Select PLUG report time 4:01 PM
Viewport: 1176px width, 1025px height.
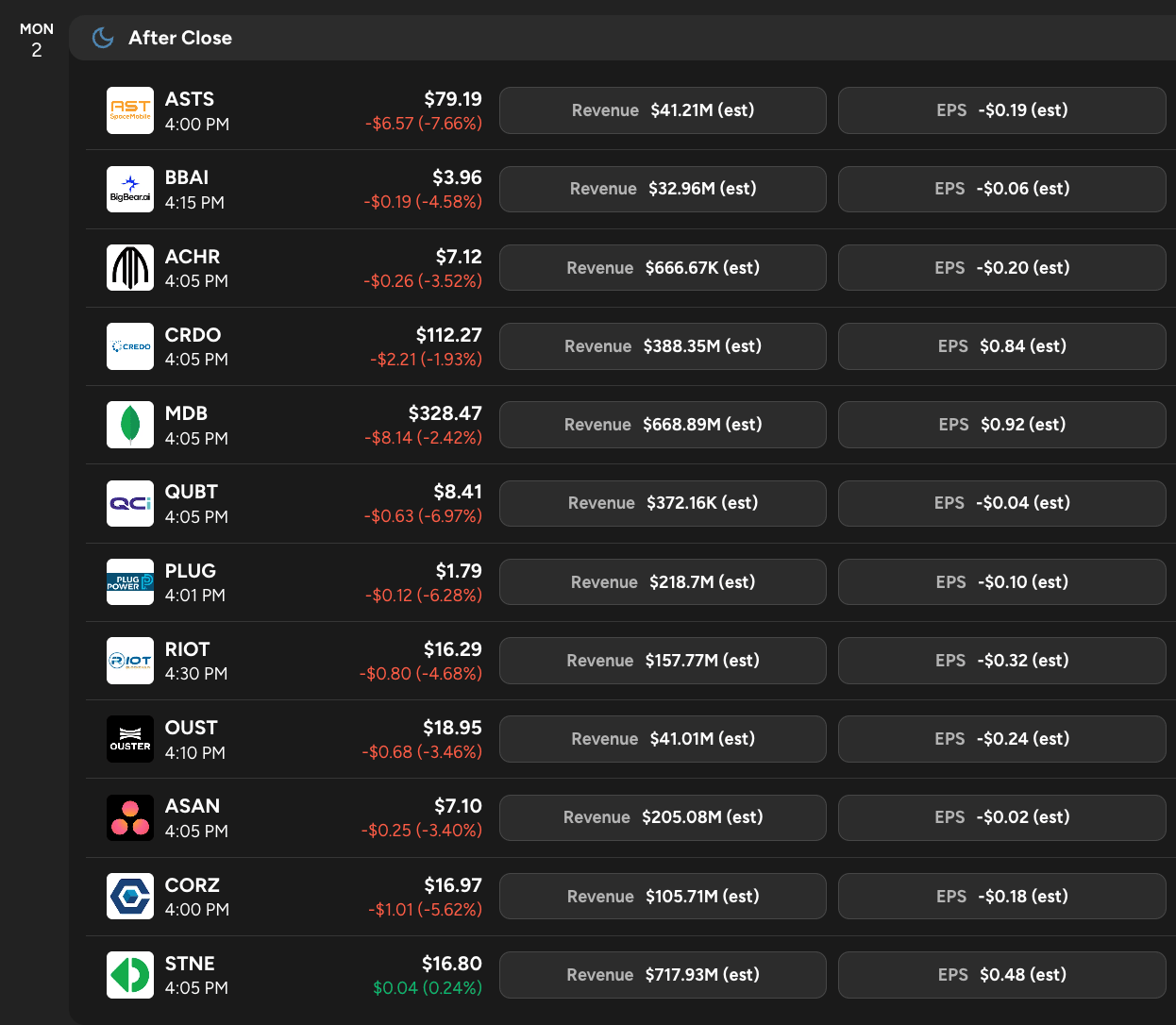point(195,596)
